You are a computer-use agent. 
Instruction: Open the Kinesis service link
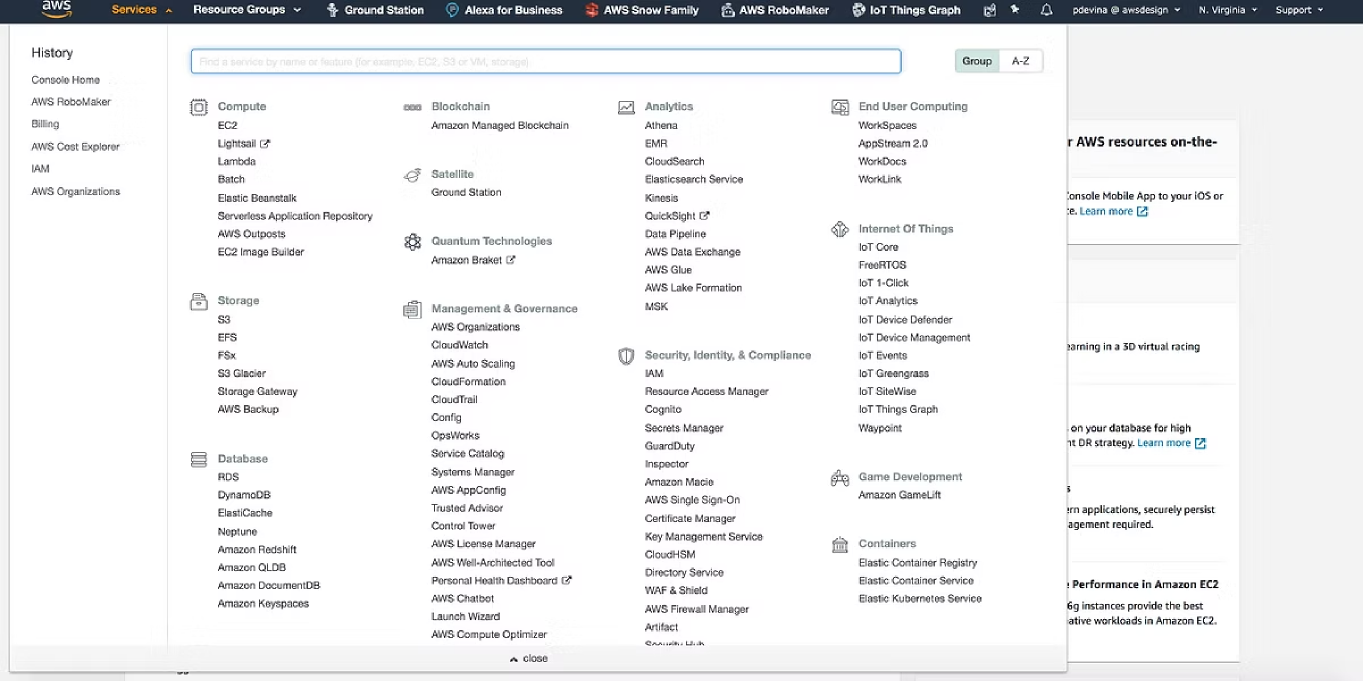tap(662, 198)
